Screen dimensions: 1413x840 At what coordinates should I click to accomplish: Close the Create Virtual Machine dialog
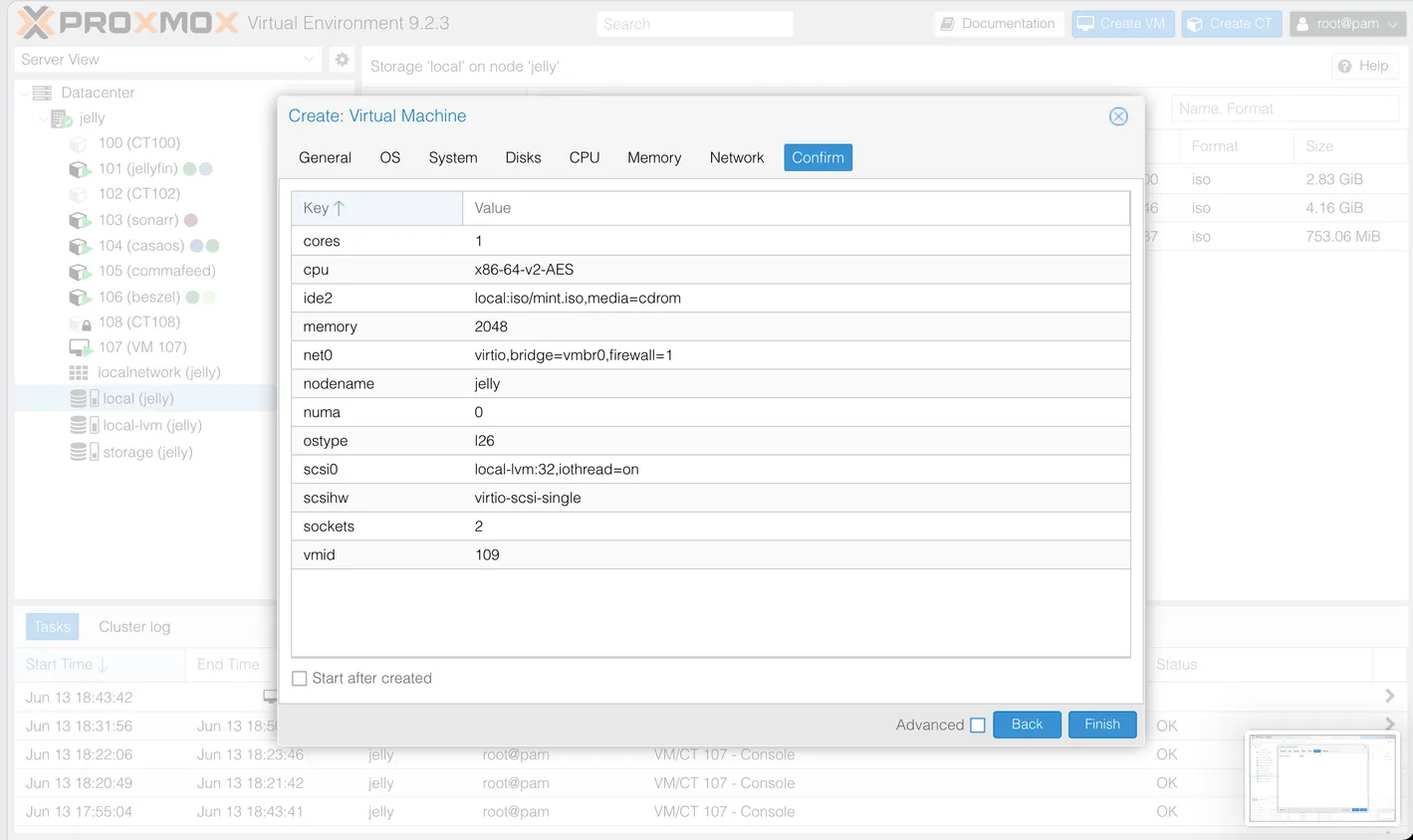coord(1118,116)
